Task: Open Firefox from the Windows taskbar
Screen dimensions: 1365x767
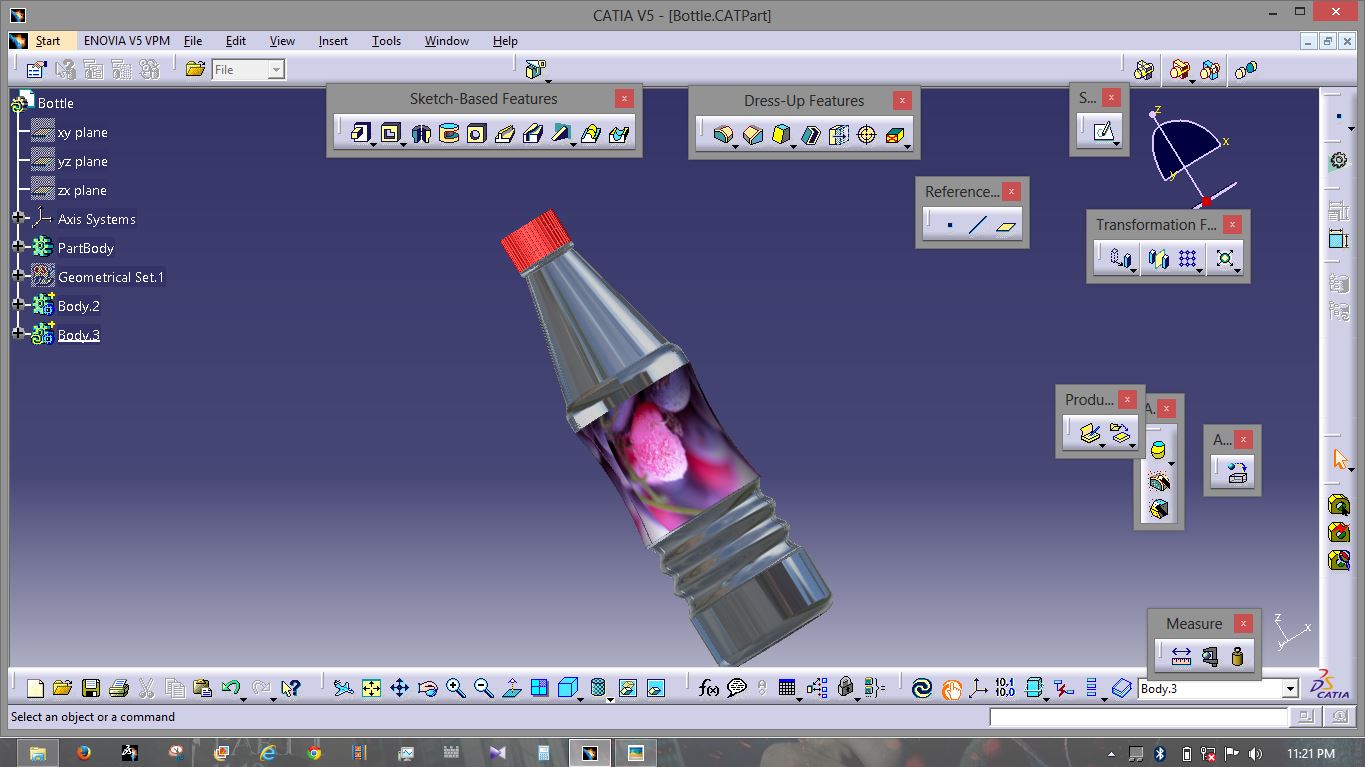Action: 83,753
